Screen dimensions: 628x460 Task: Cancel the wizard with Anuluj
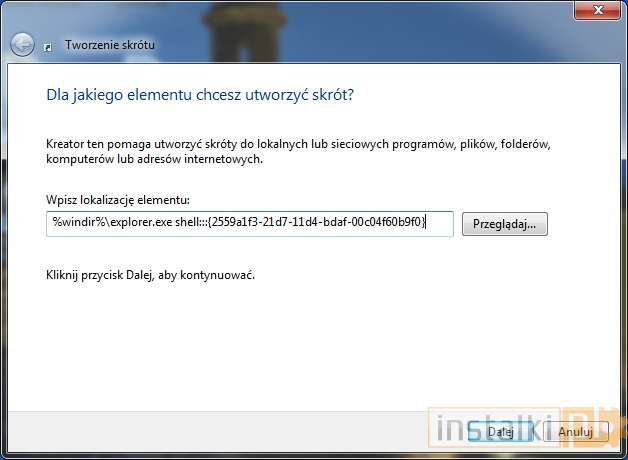click(x=576, y=431)
